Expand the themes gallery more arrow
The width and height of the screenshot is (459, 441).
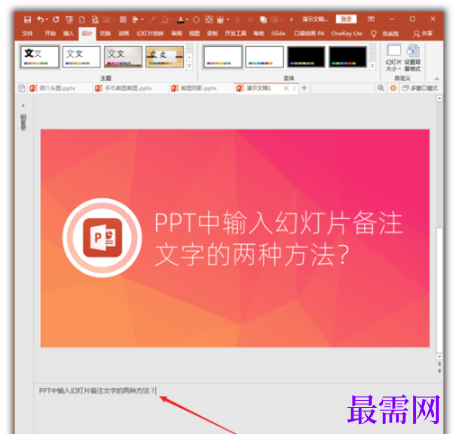[189, 66]
